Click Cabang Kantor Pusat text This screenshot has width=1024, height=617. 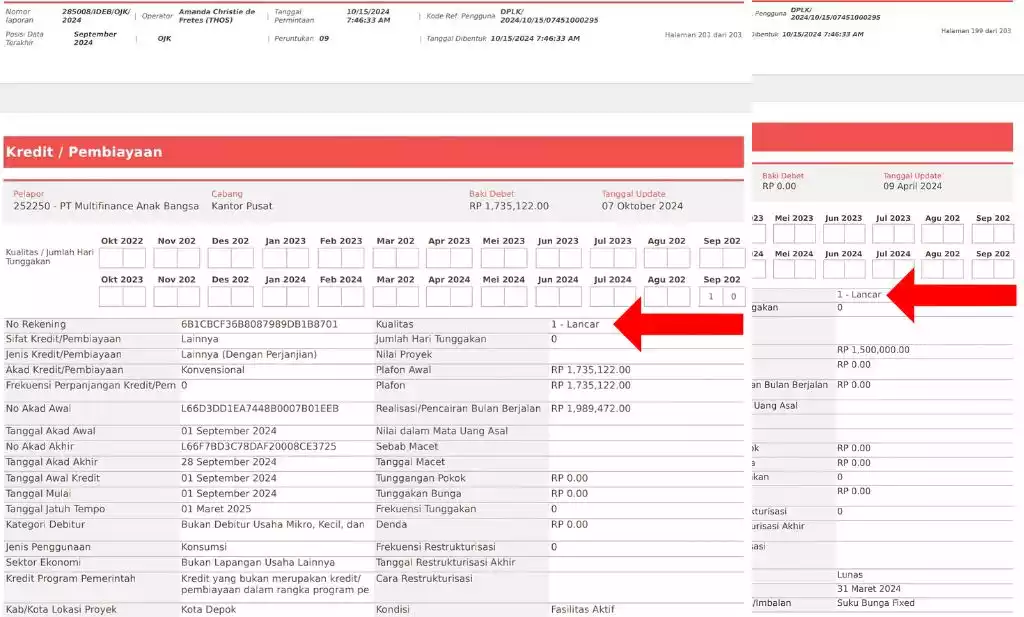click(x=242, y=206)
